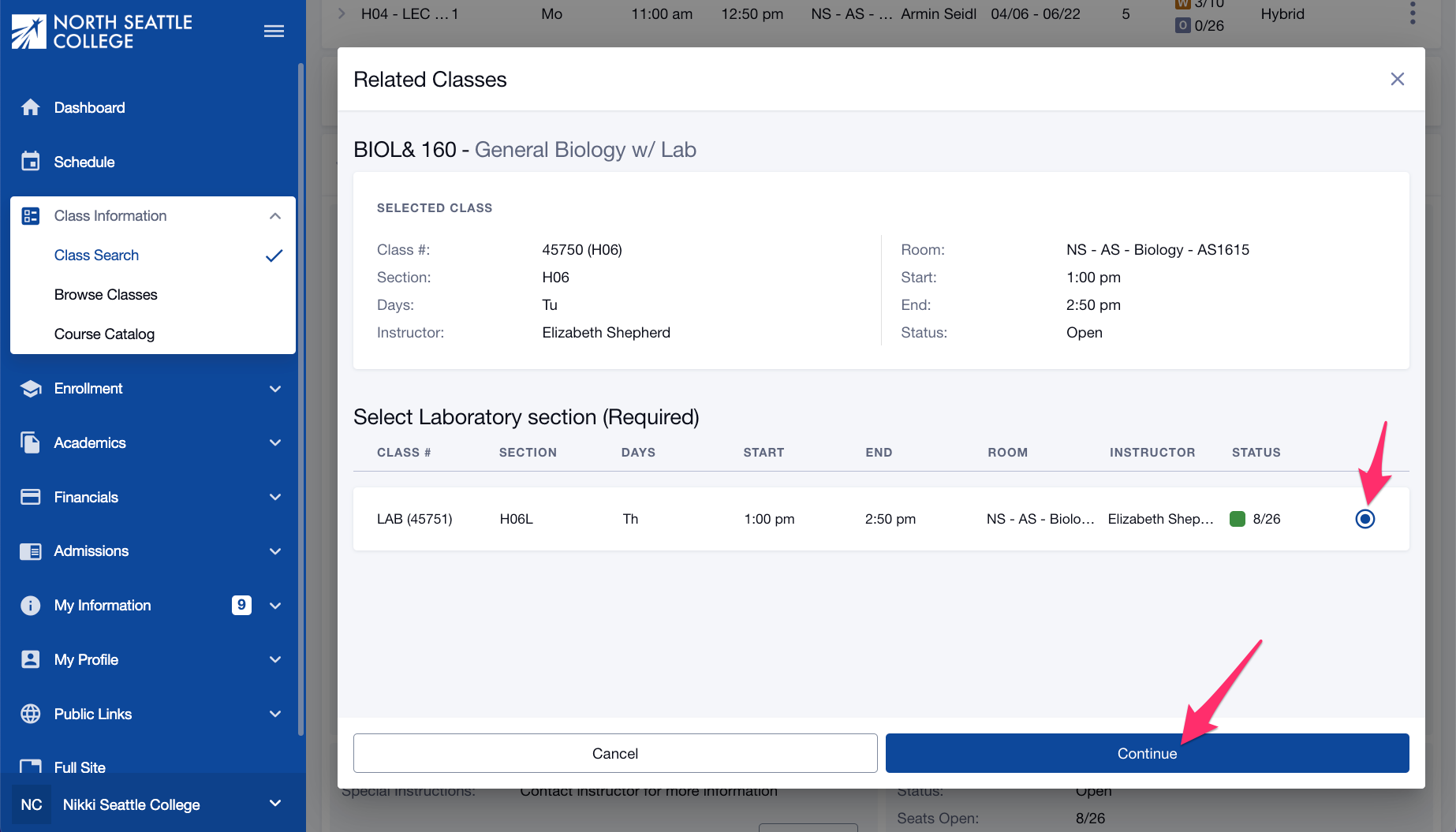
Task: Open the Public Links globe icon
Action: 30,714
